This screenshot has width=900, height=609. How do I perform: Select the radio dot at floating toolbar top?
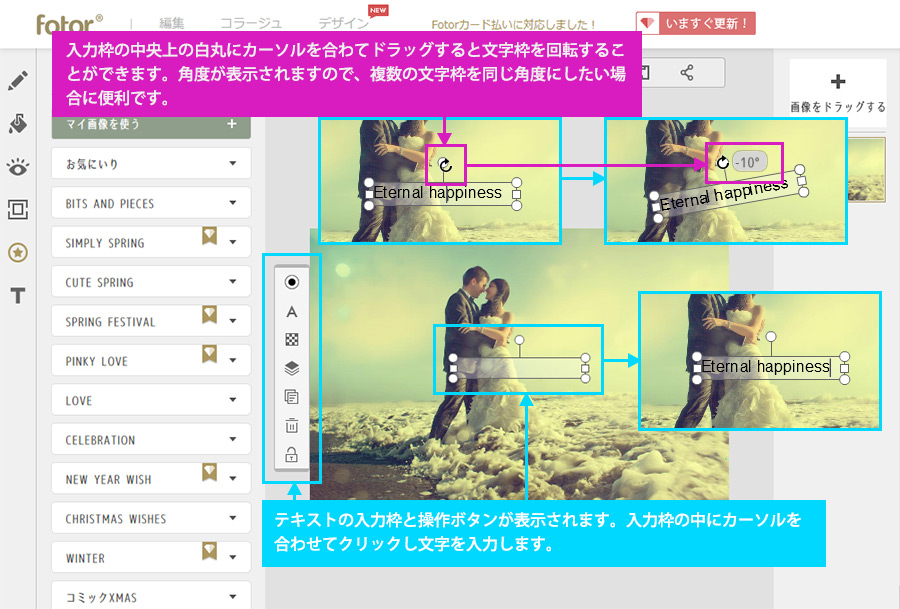coord(292,282)
